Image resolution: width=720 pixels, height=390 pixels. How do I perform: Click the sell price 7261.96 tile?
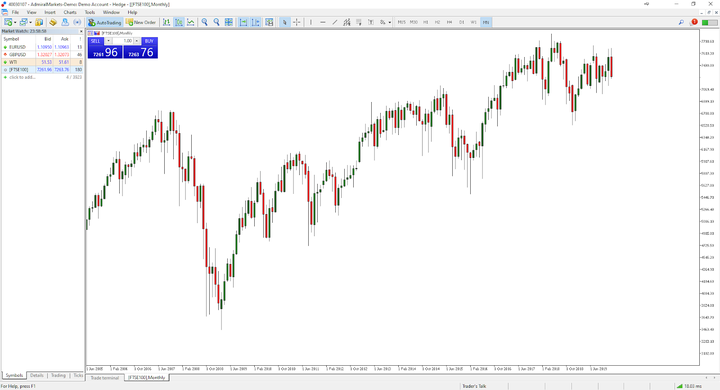(105, 52)
